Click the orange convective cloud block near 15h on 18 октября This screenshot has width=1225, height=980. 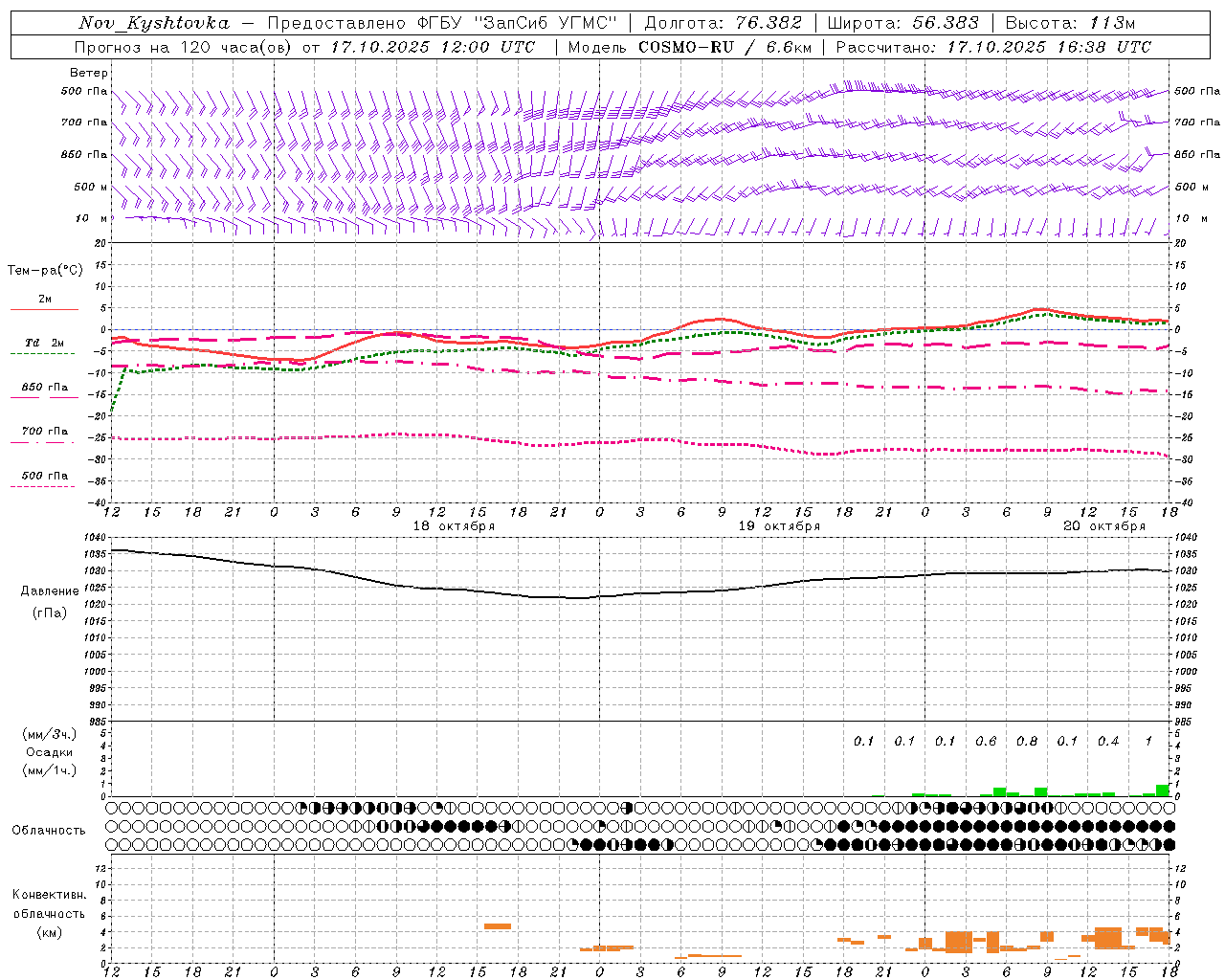498,926
